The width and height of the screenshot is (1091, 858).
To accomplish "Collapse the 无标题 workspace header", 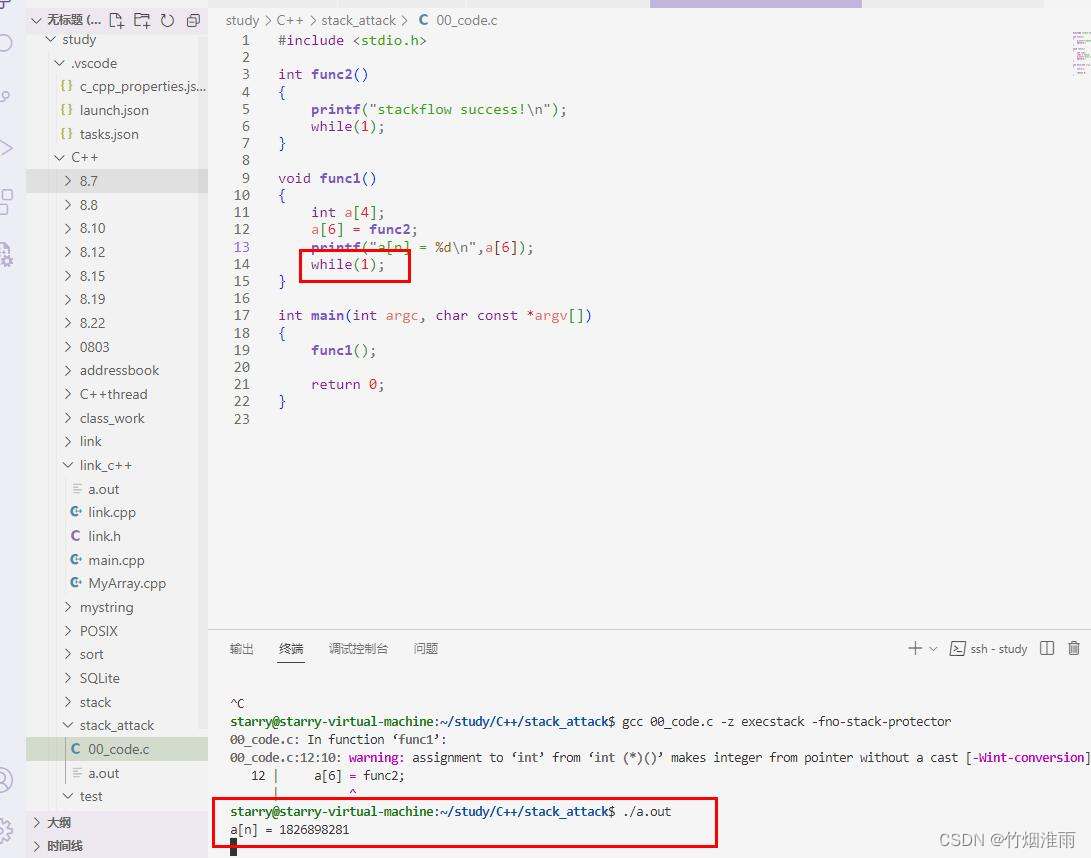I will click(68, 20).
